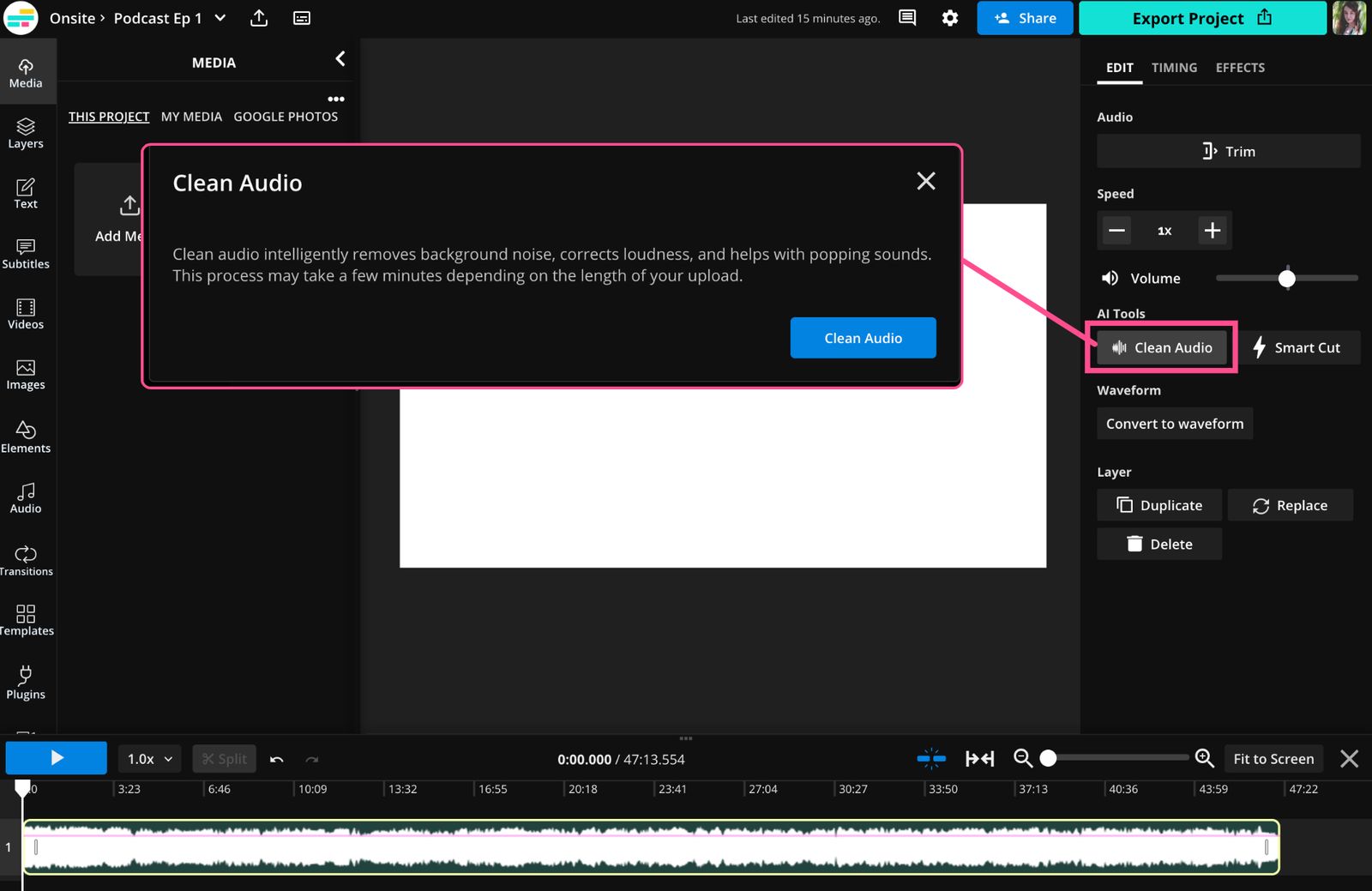Open the comments icon in the top bar
Viewport: 1372px width, 891px height.
coord(906,17)
